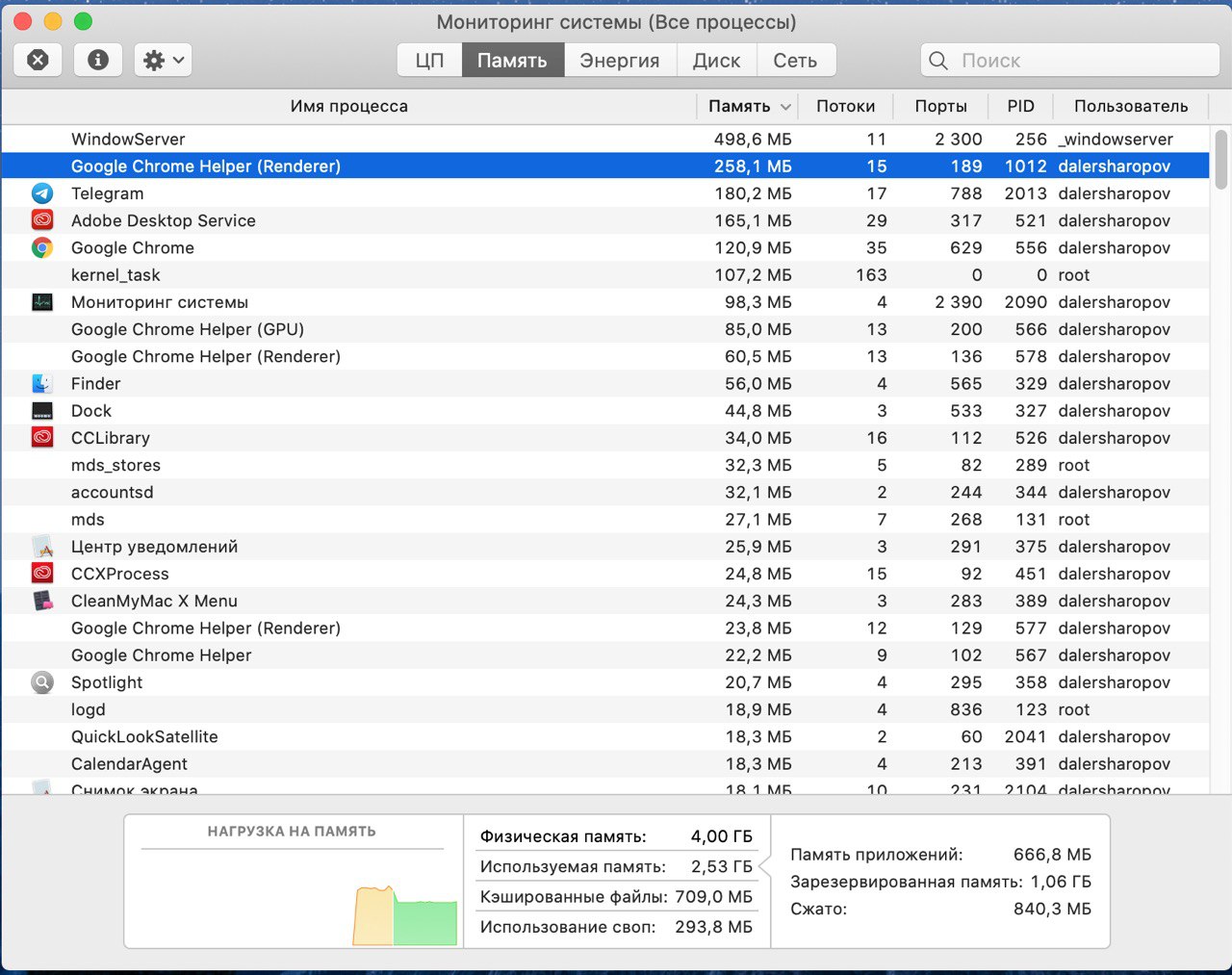Click the CCLibrary process icon
Image resolution: width=1232 pixels, height=975 pixels.
(x=42, y=438)
